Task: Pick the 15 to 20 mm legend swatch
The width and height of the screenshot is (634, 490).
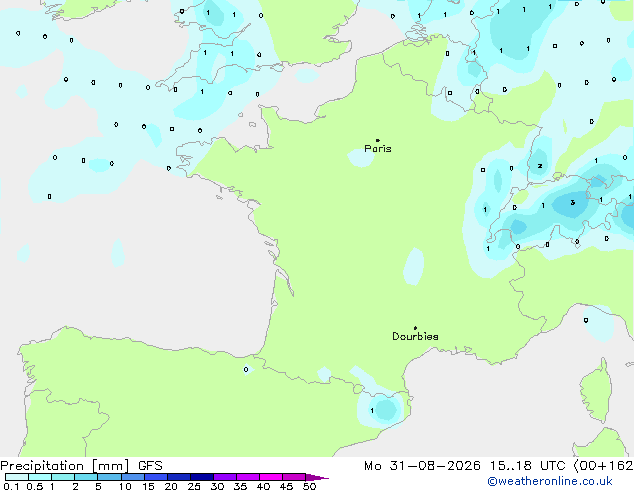Action: pos(156,477)
